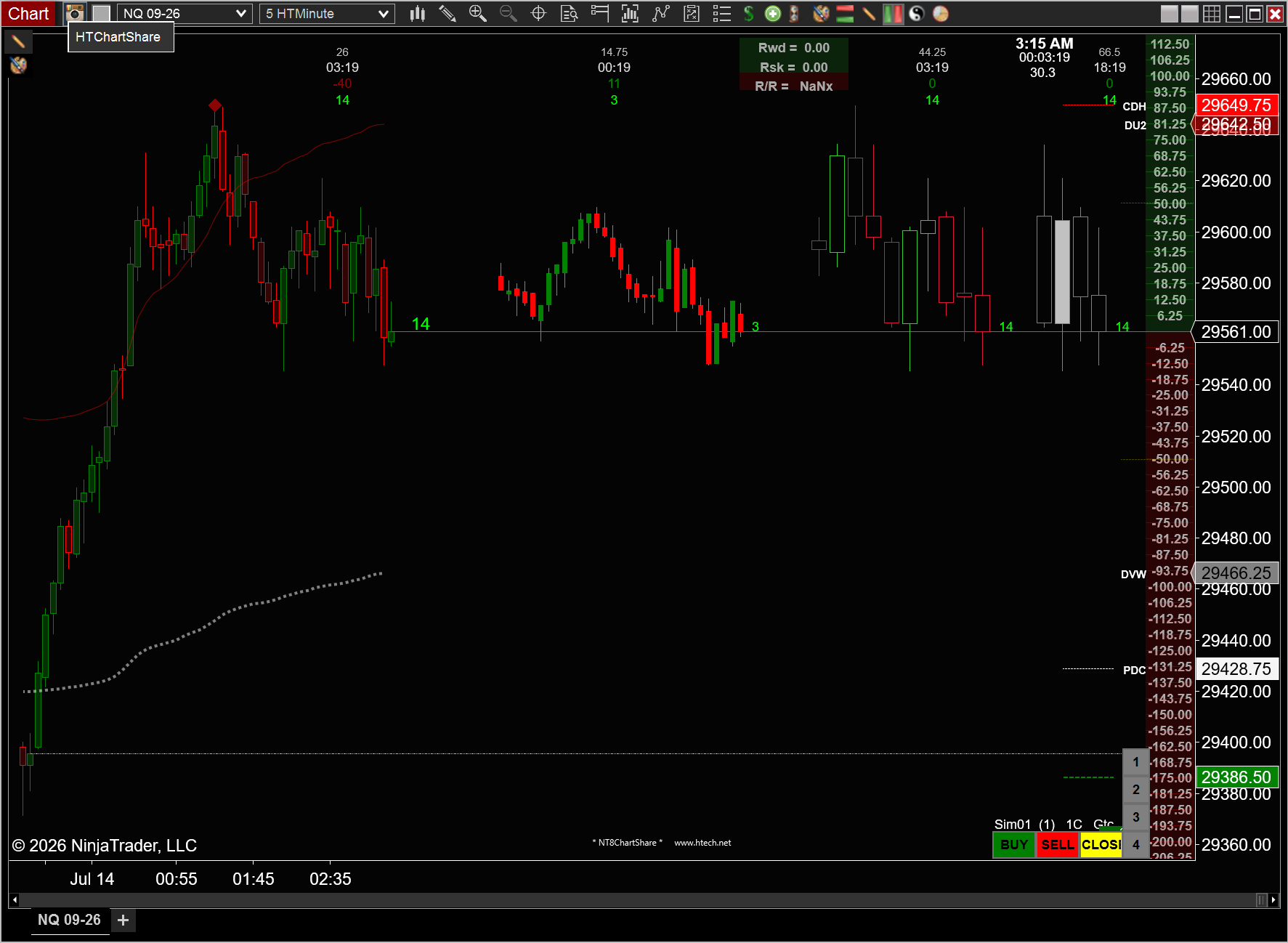
Task: Click the 29561.00 current price marker
Action: tap(1236, 332)
